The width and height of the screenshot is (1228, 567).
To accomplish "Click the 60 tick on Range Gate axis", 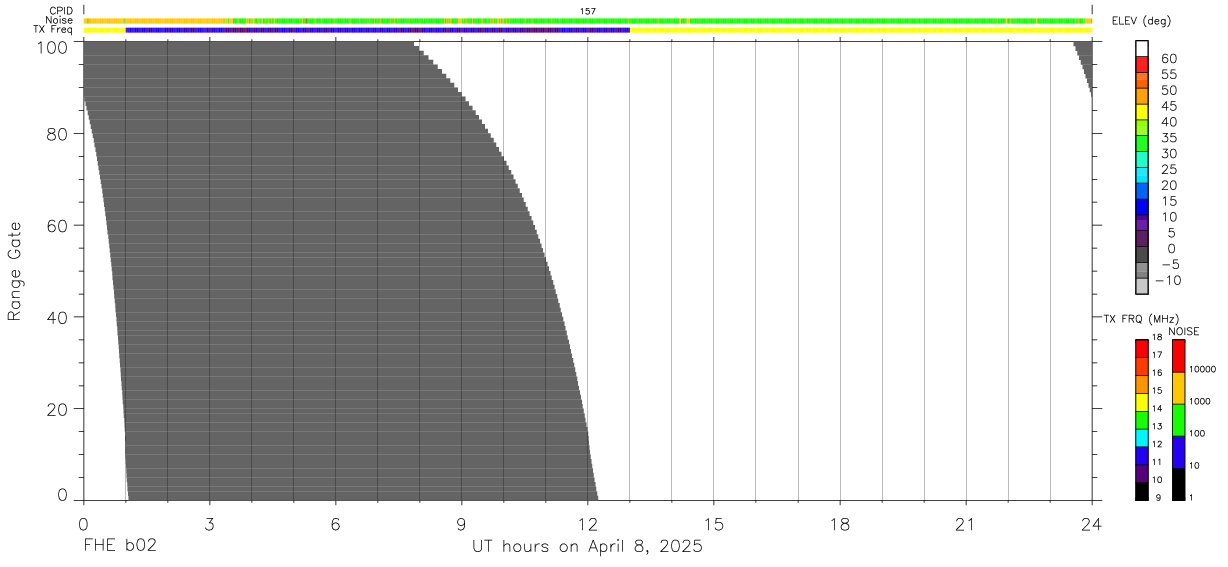I will 58,225.
